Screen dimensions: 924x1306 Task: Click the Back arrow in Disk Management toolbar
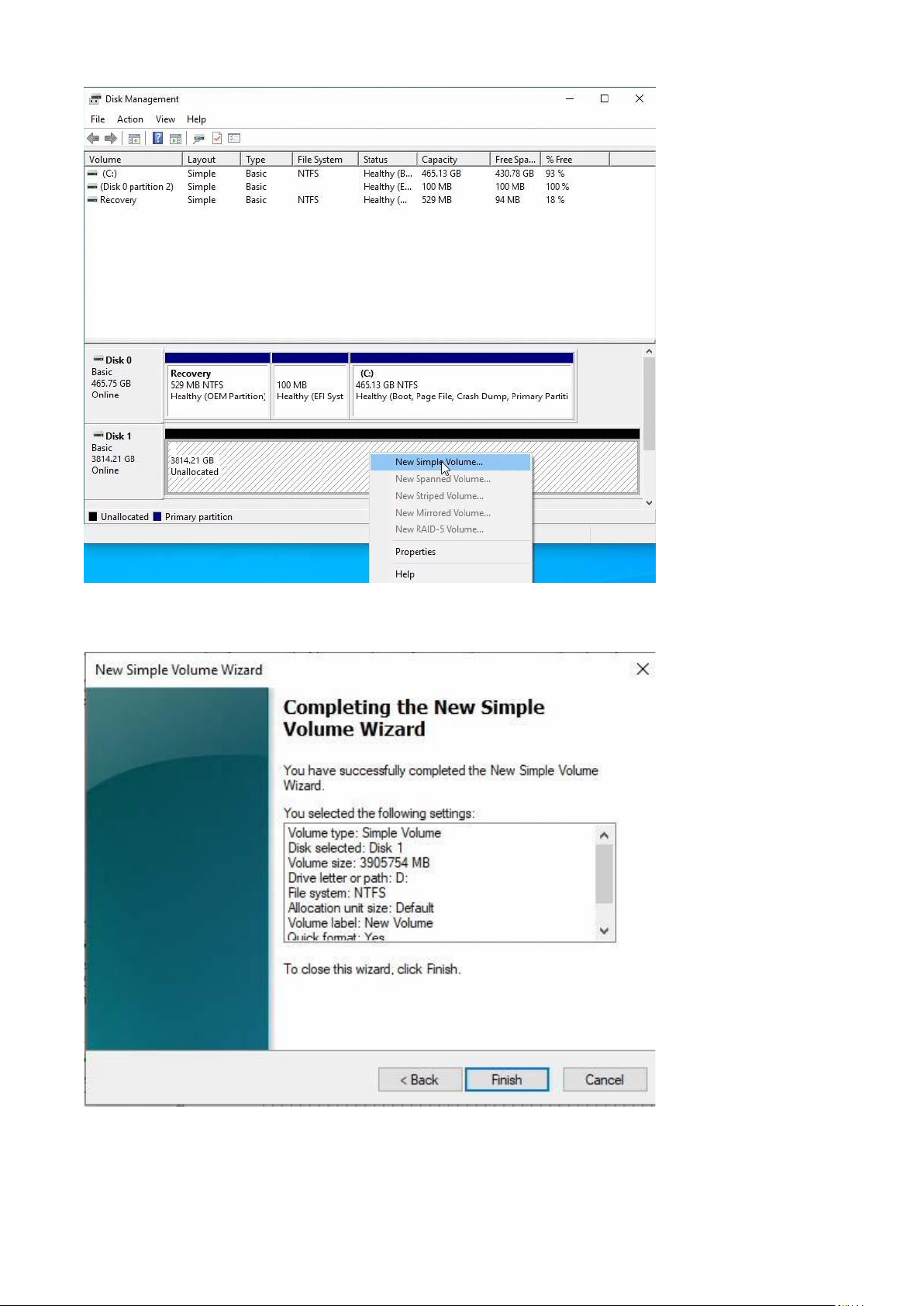coord(93,139)
